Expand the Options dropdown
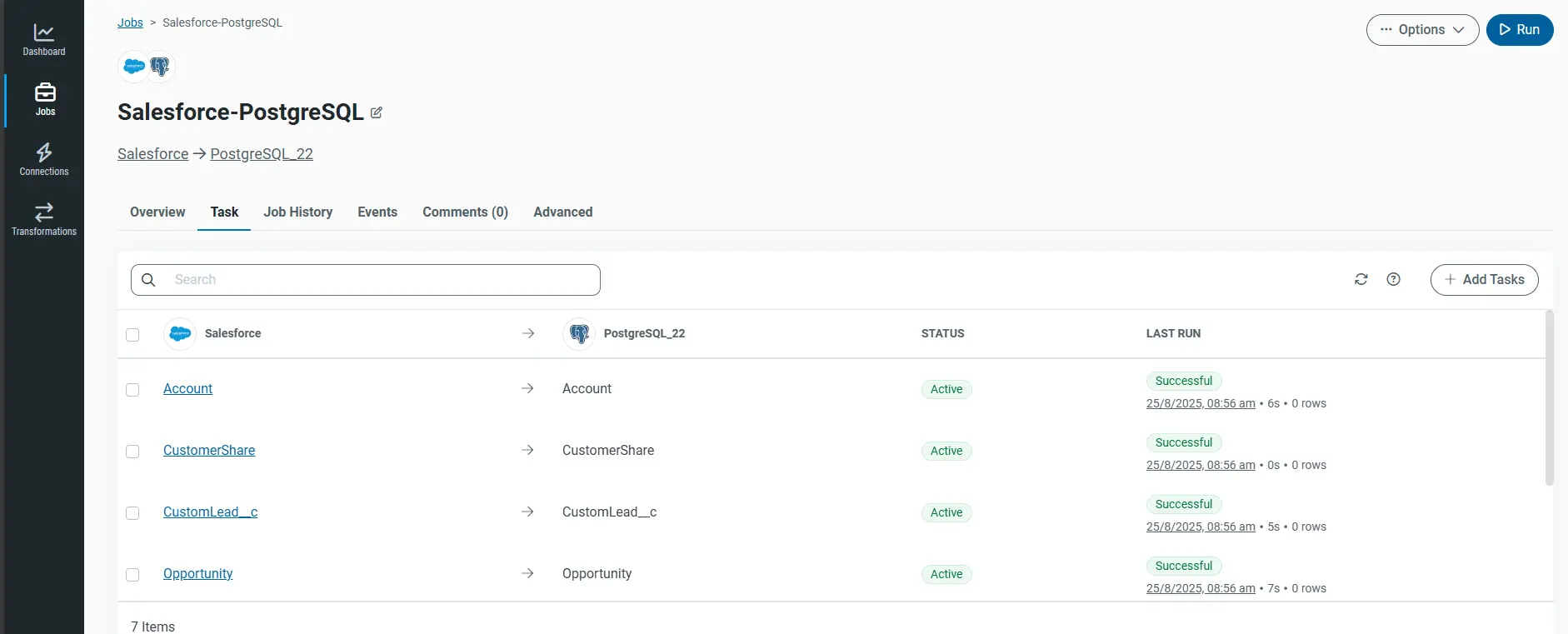The width and height of the screenshot is (1568, 634). click(x=1422, y=30)
